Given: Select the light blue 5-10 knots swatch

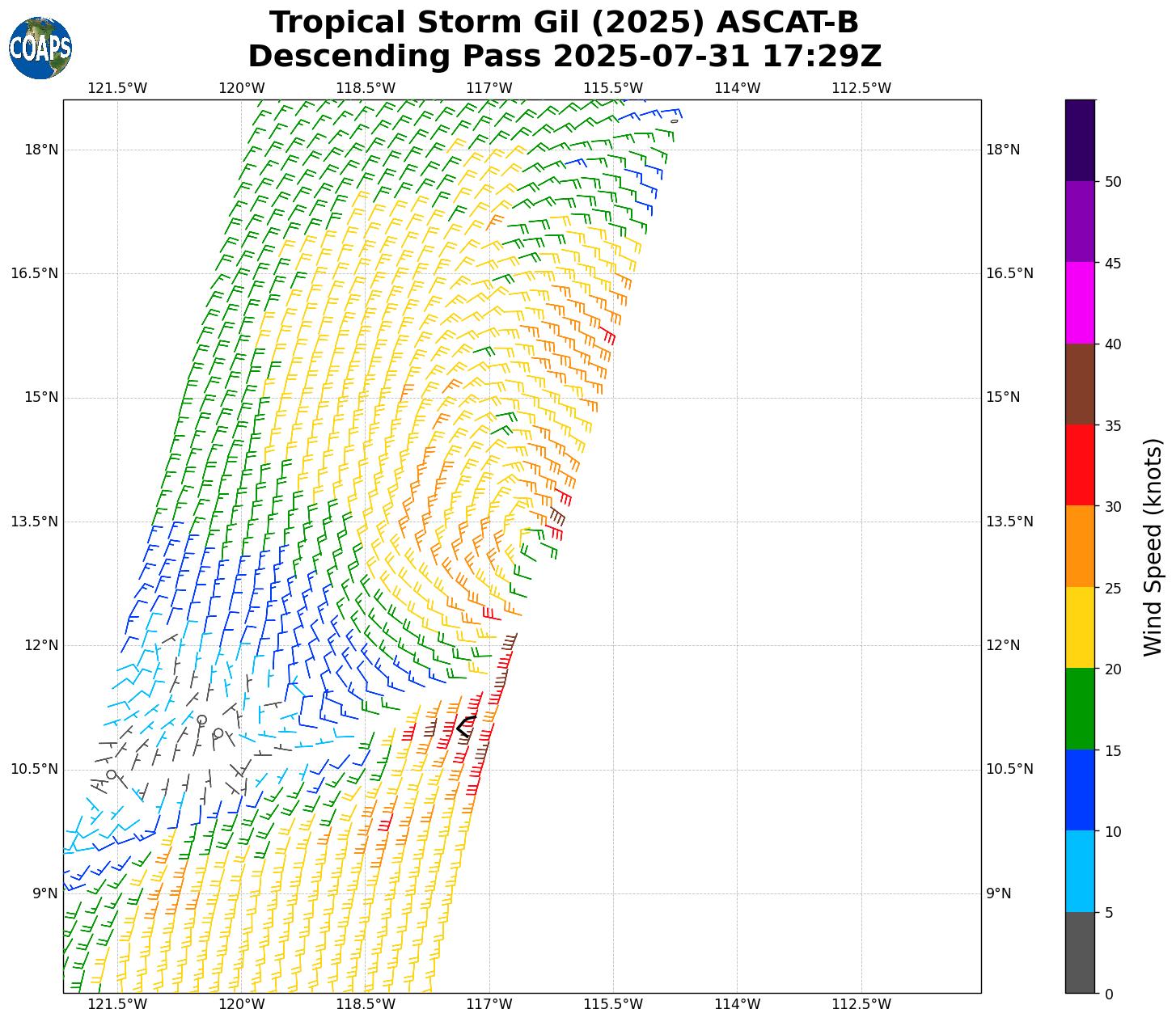Looking at the screenshot, I should [x=1079, y=871].
